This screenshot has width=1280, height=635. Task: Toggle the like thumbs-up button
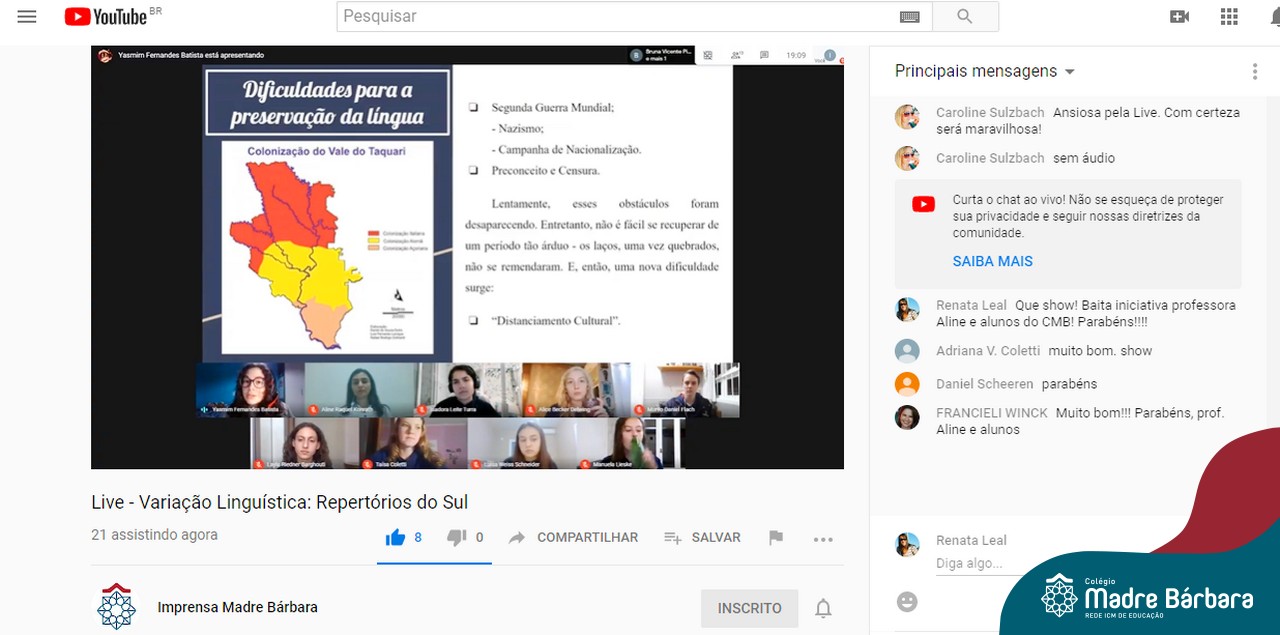pos(396,538)
